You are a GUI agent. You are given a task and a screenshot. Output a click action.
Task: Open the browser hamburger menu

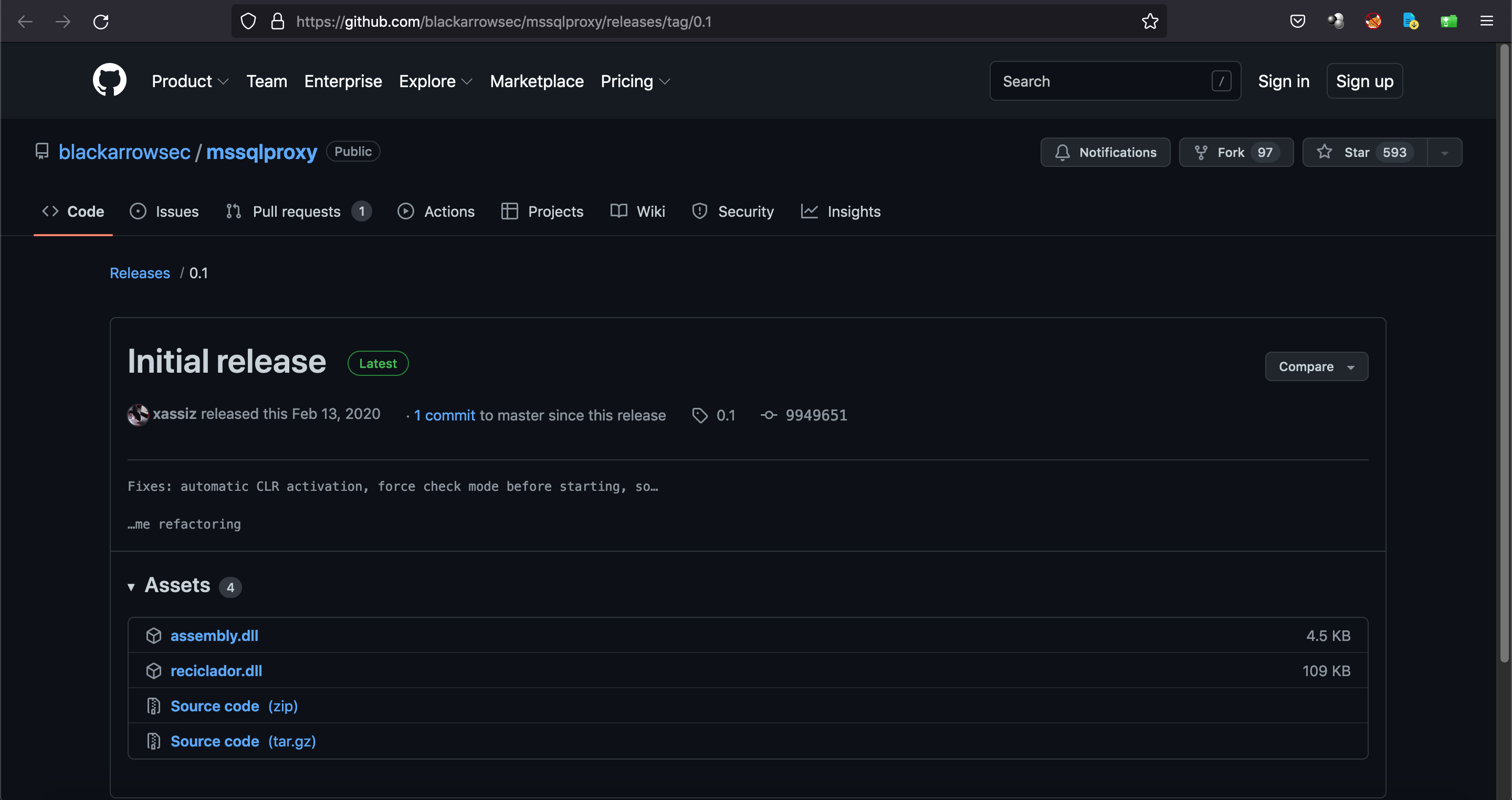pos(1487,22)
